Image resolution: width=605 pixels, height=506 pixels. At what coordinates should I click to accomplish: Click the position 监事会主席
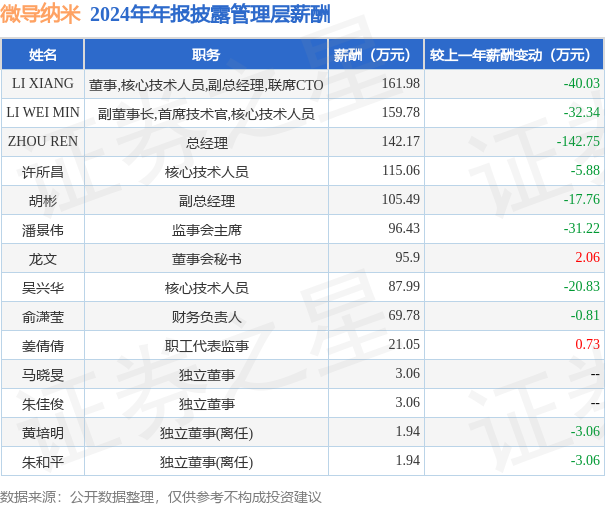point(206,230)
